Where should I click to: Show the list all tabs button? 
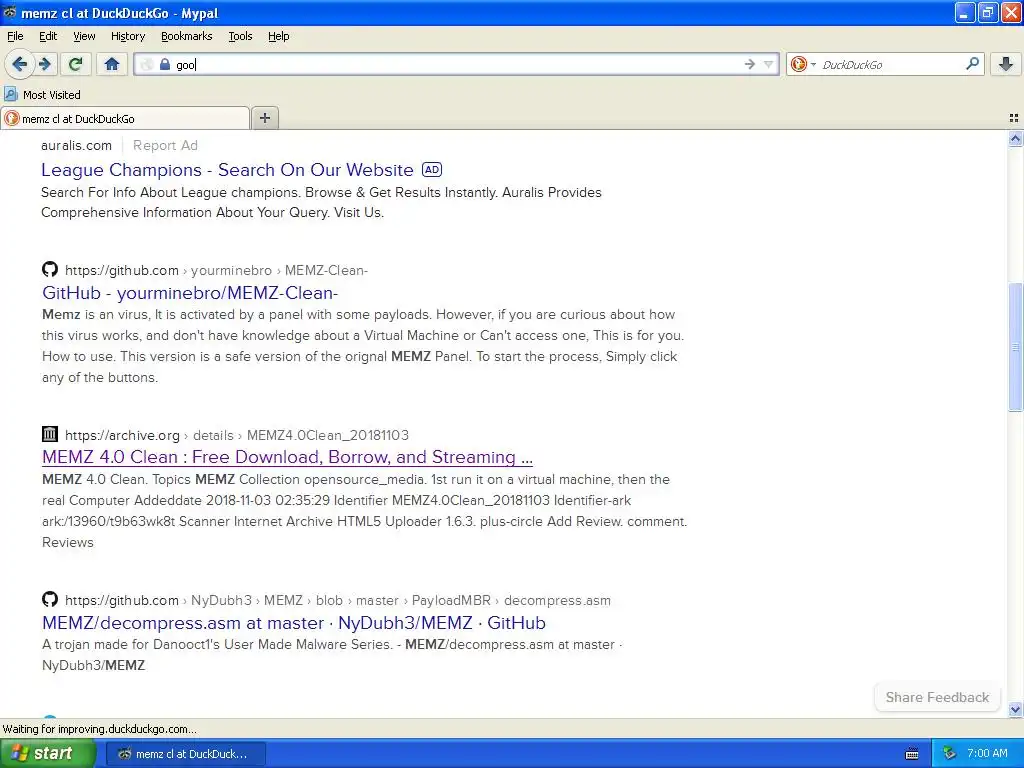1014,118
